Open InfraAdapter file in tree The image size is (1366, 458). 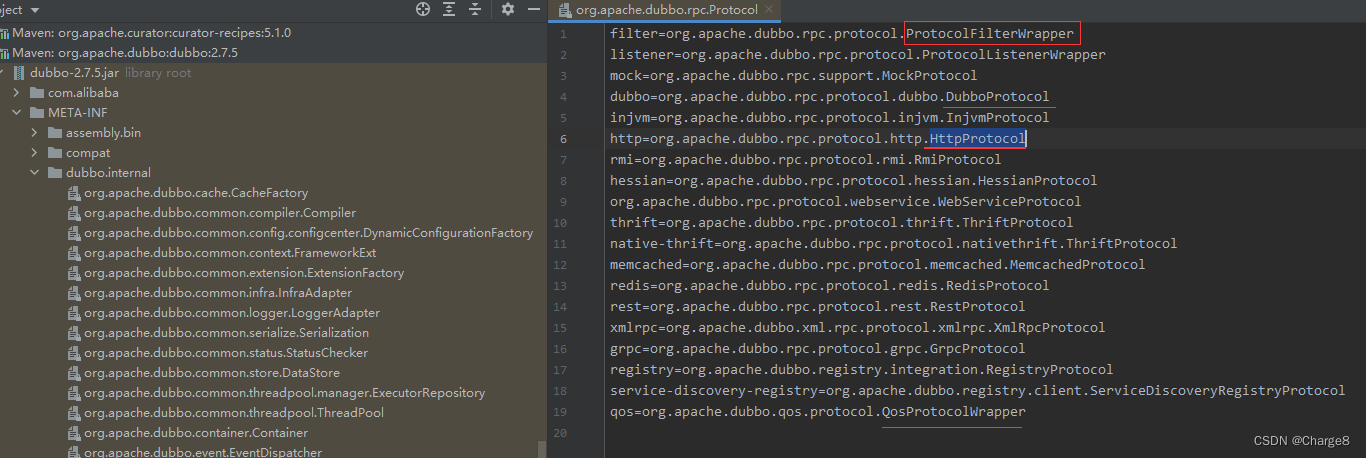coord(218,293)
